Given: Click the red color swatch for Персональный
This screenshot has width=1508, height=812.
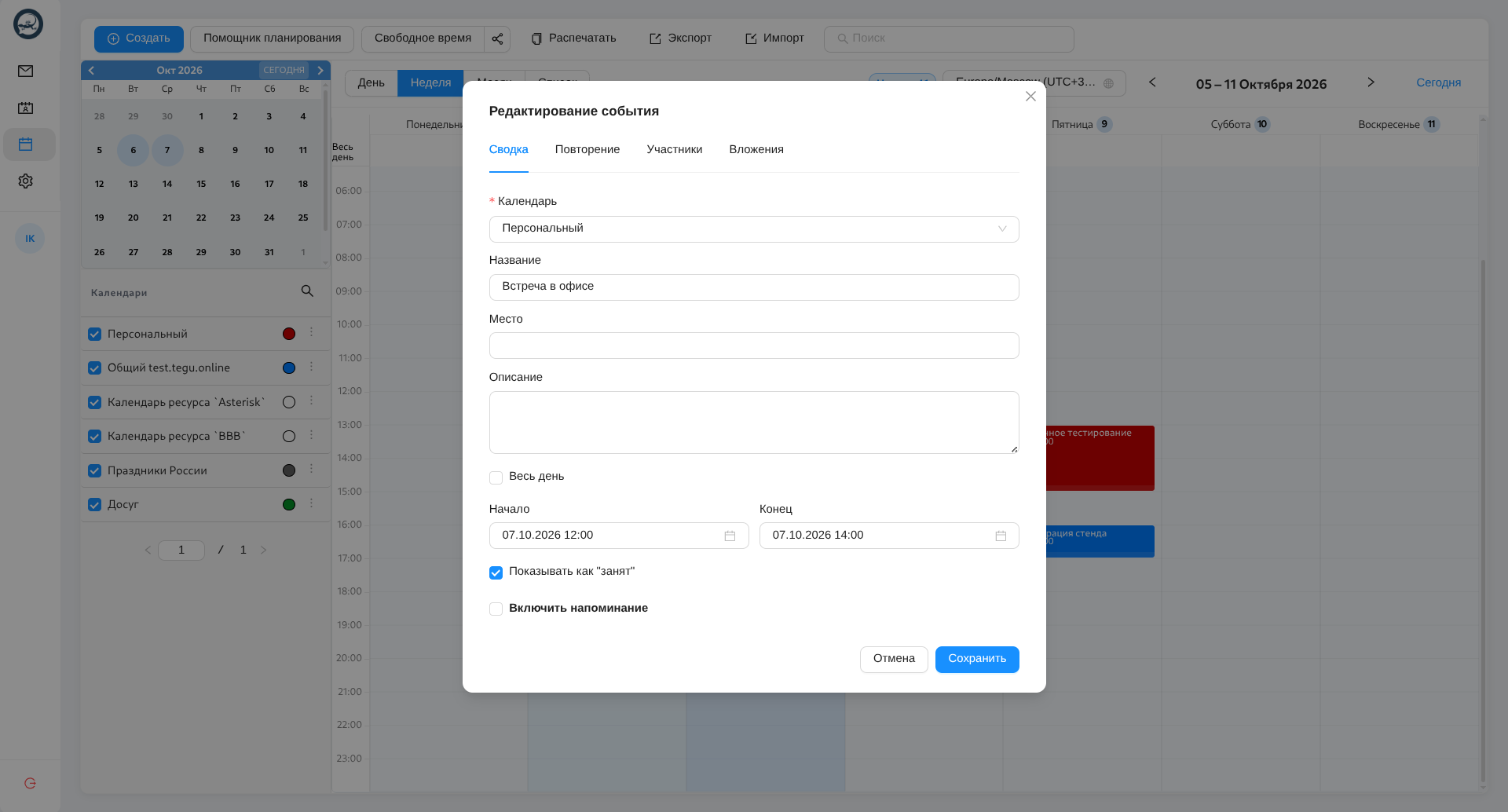Looking at the screenshot, I should pyautogui.click(x=289, y=334).
